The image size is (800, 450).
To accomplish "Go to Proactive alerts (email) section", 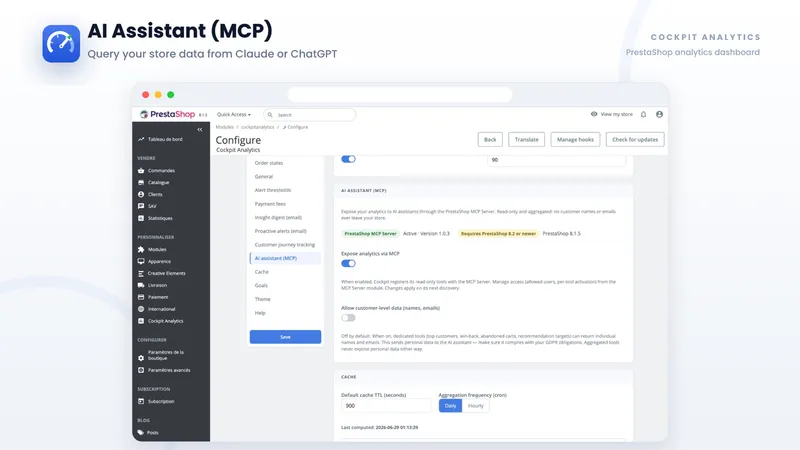I will [x=281, y=231].
